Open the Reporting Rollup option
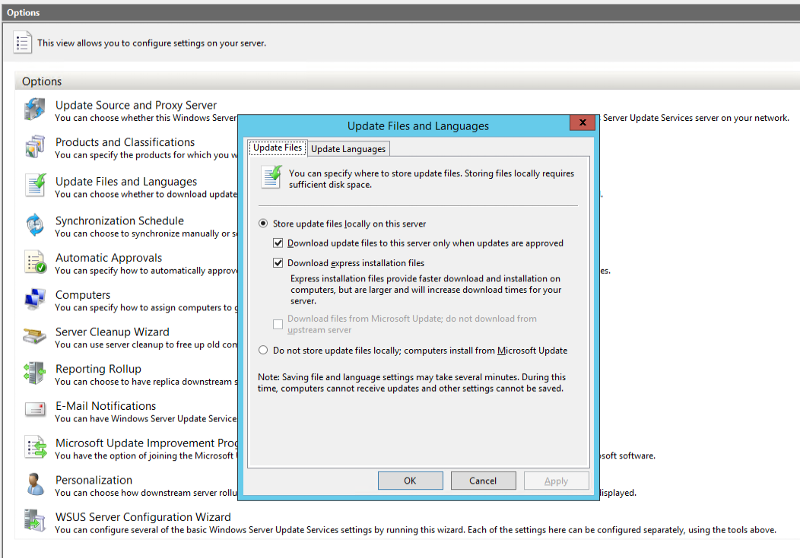The image size is (800, 558). coord(98,369)
